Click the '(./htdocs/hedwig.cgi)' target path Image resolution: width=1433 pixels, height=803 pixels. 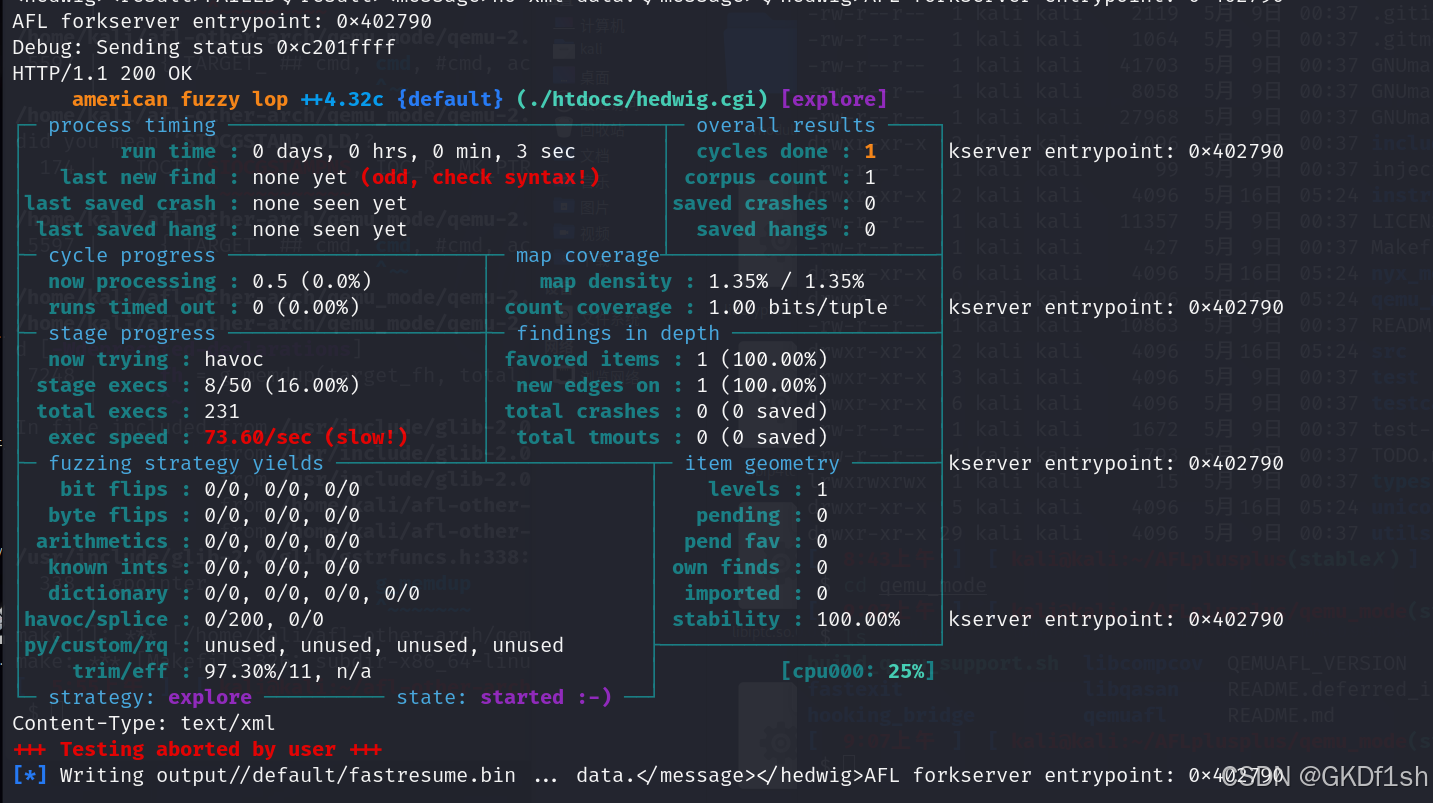tap(643, 99)
